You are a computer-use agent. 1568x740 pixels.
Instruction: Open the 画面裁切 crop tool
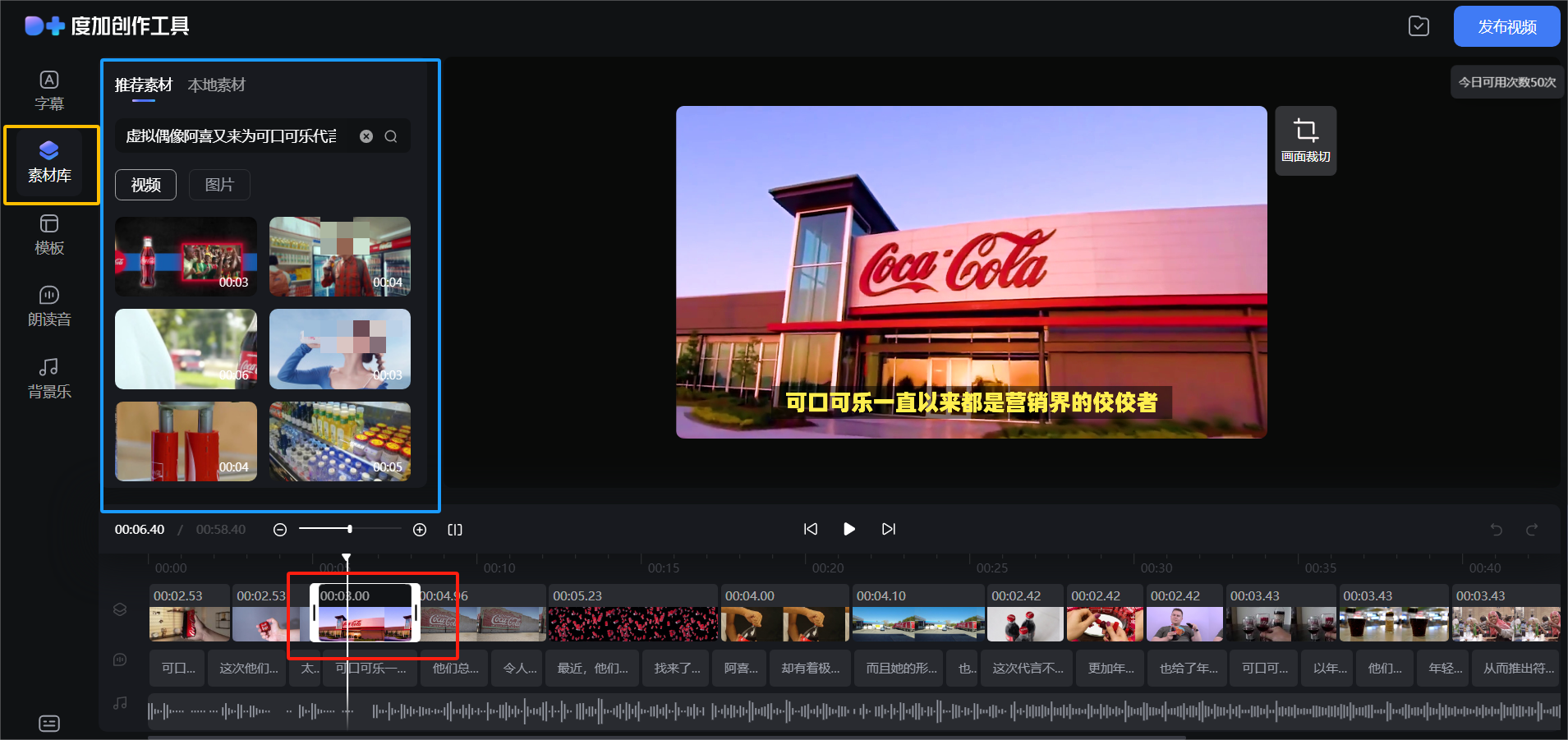[1306, 140]
